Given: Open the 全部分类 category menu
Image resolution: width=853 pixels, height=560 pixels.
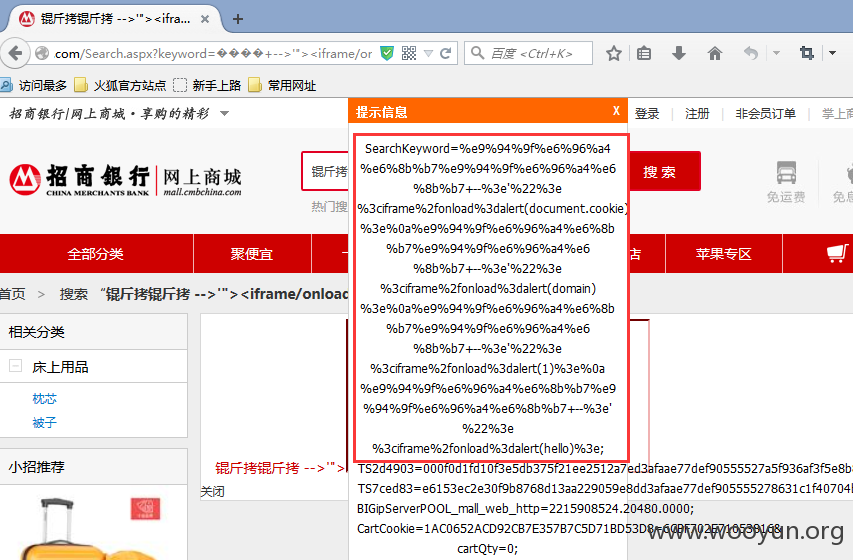Looking at the screenshot, I should click(x=96, y=254).
